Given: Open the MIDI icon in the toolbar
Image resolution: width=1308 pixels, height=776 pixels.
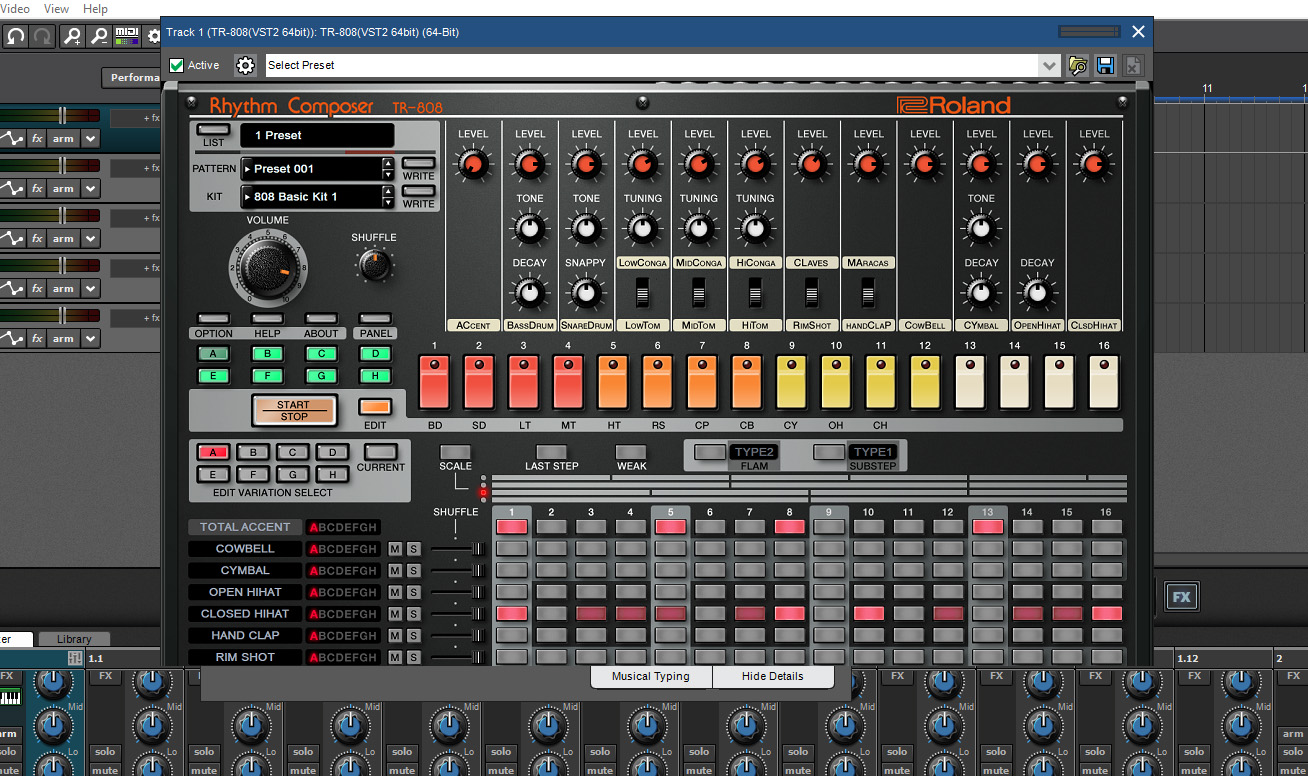Looking at the screenshot, I should pos(127,36).
